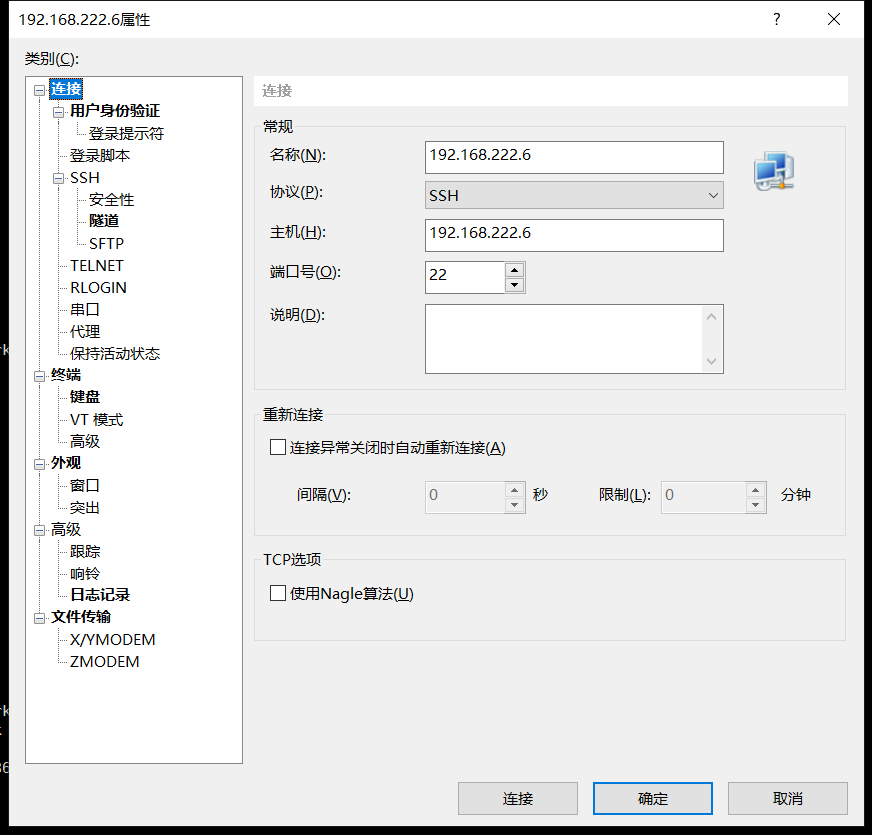Collapse the SSH tree node
This screenshot has width=872, height=835.
(58, 179)
